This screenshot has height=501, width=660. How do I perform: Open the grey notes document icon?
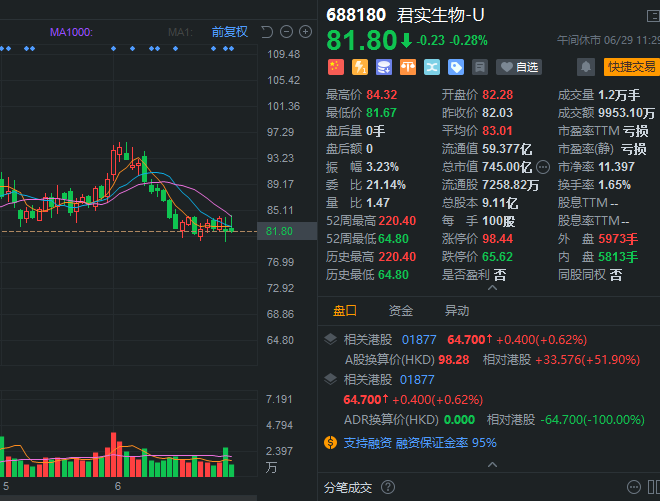(x=480, y=67)
